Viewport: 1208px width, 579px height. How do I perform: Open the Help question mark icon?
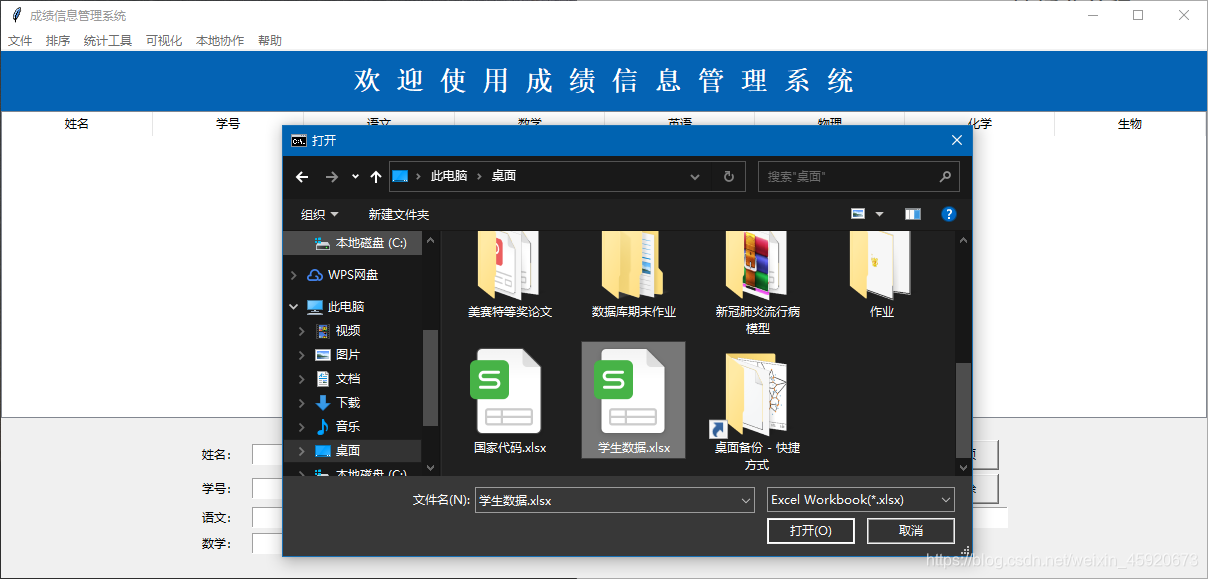coord(947,213)
